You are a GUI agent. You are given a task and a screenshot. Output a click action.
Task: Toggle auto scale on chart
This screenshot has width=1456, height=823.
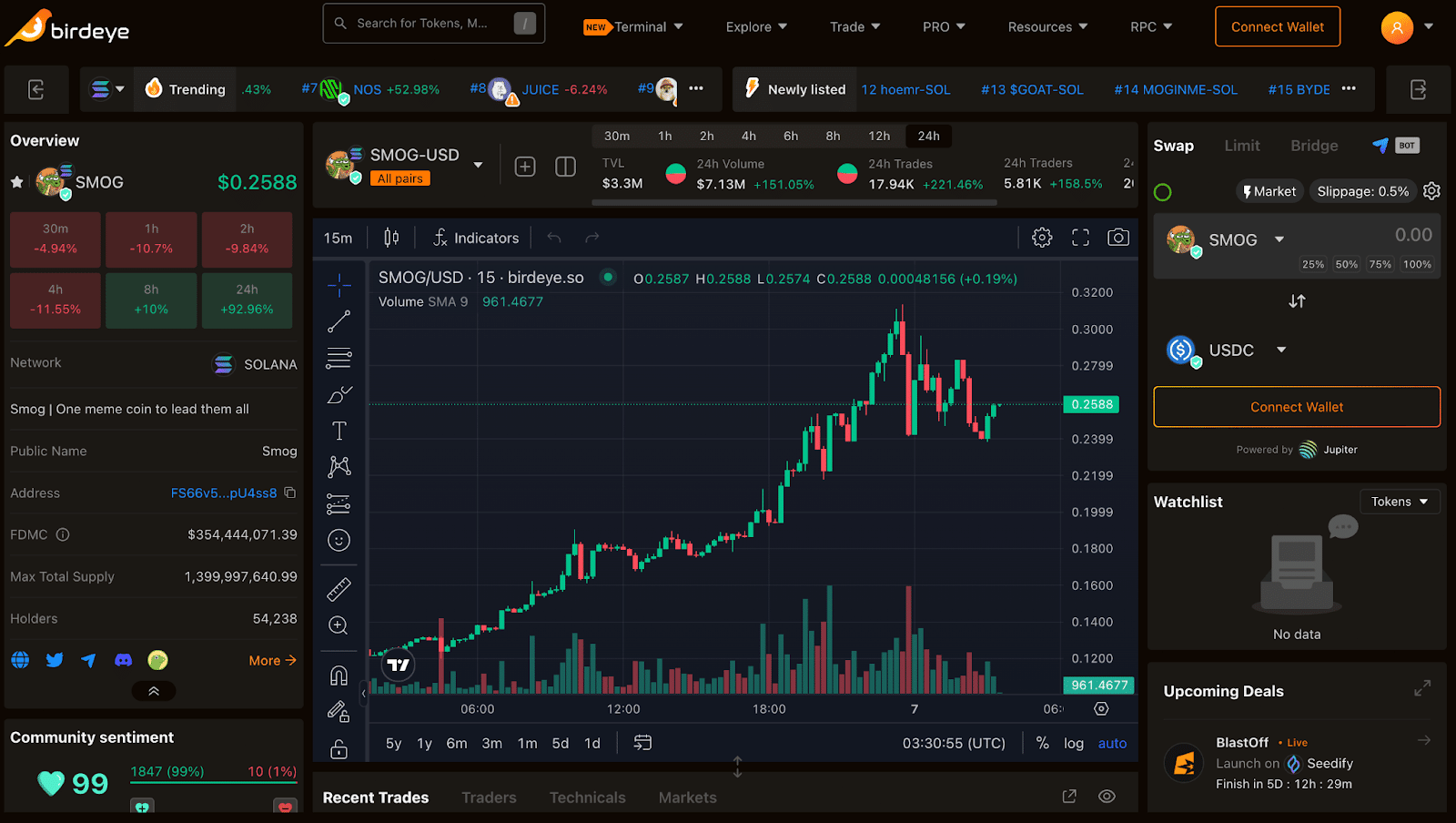click(x=1112, y=743)
